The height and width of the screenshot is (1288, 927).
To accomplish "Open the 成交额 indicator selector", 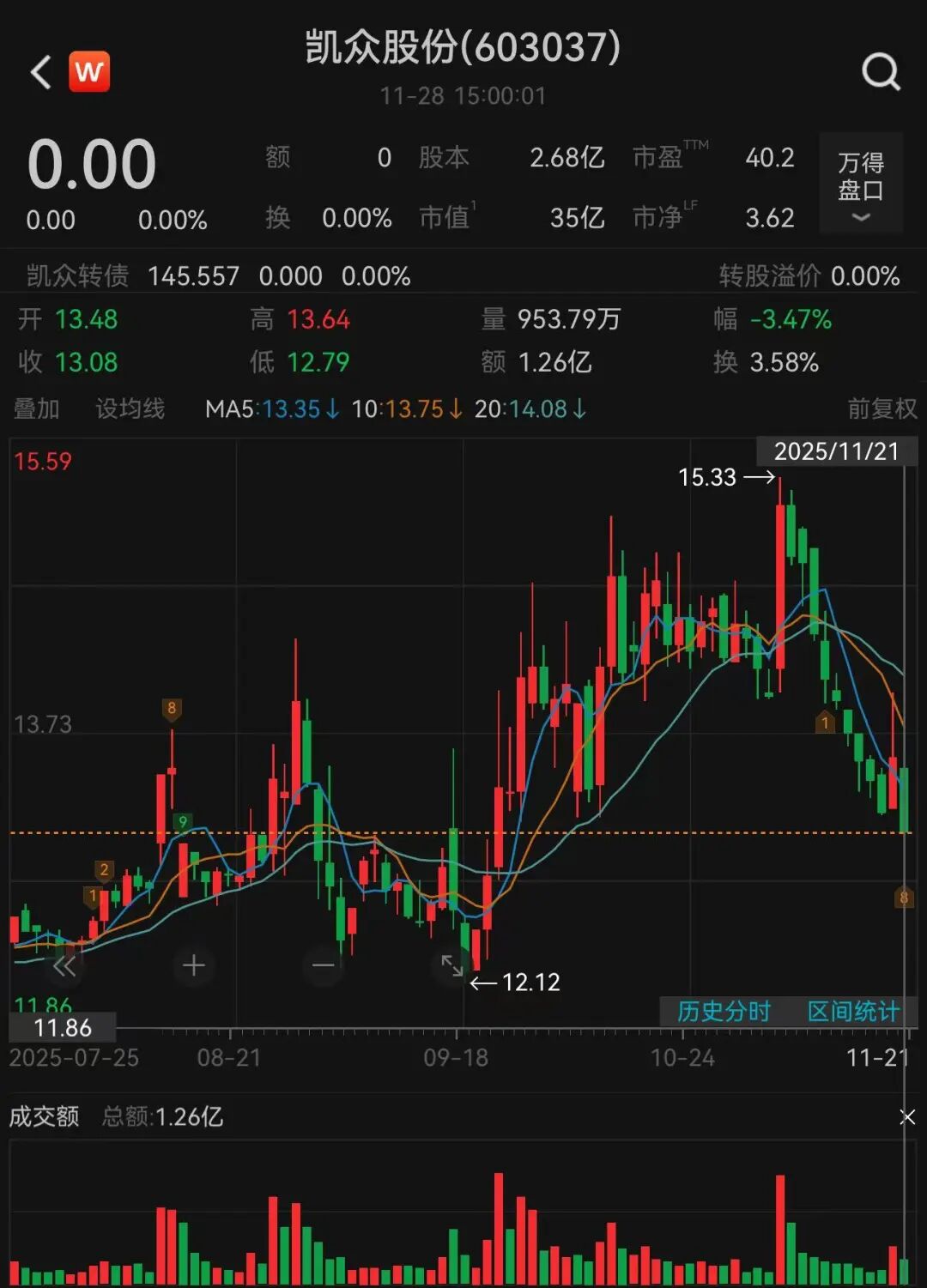I will coord(45,1116).
